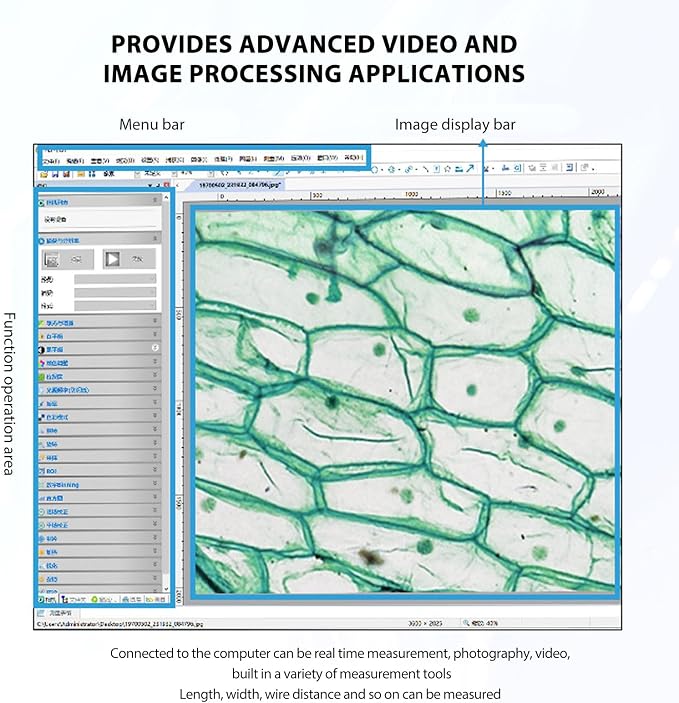Click the snap/capture image button in the side panel
The height and width of the screenshot is (703, 679).
68,259
